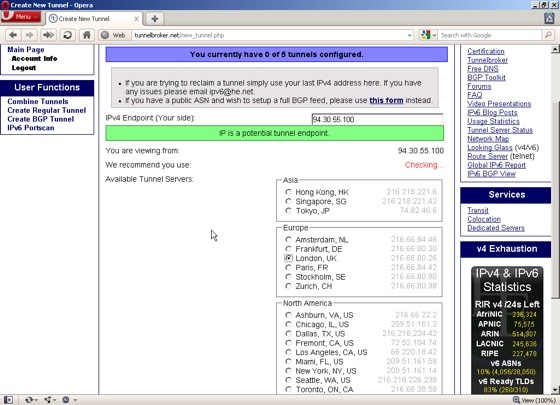Open the Home page button
The width and height of the screenshot is (560, 405).
tap(86, 35)
